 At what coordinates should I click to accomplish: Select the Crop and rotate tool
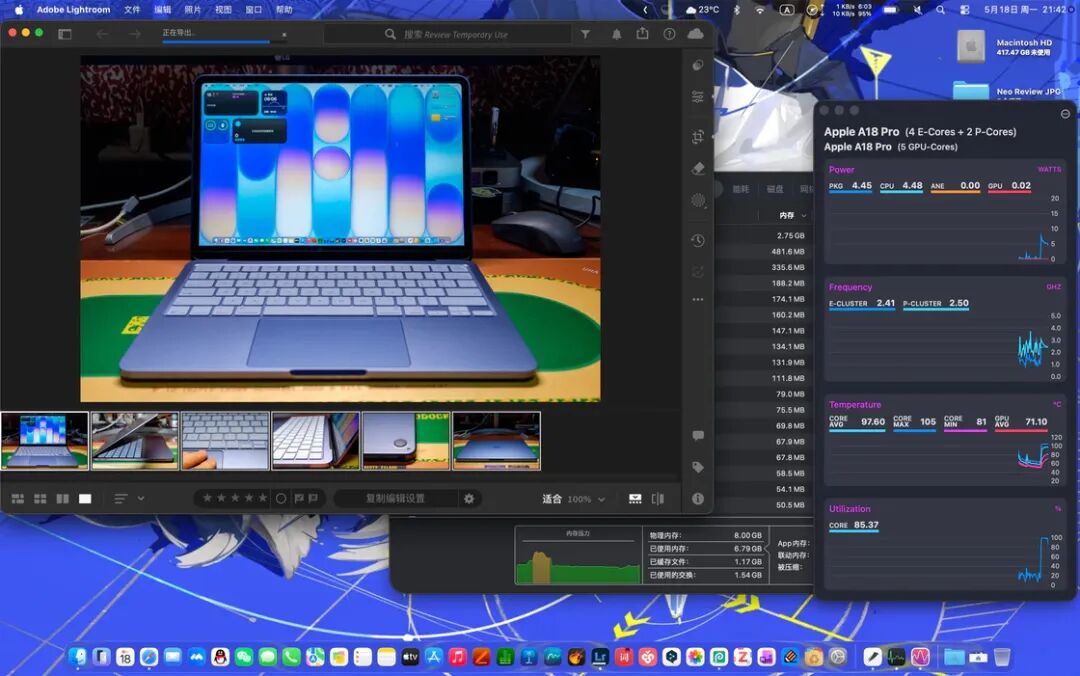[x=698, y=136]
